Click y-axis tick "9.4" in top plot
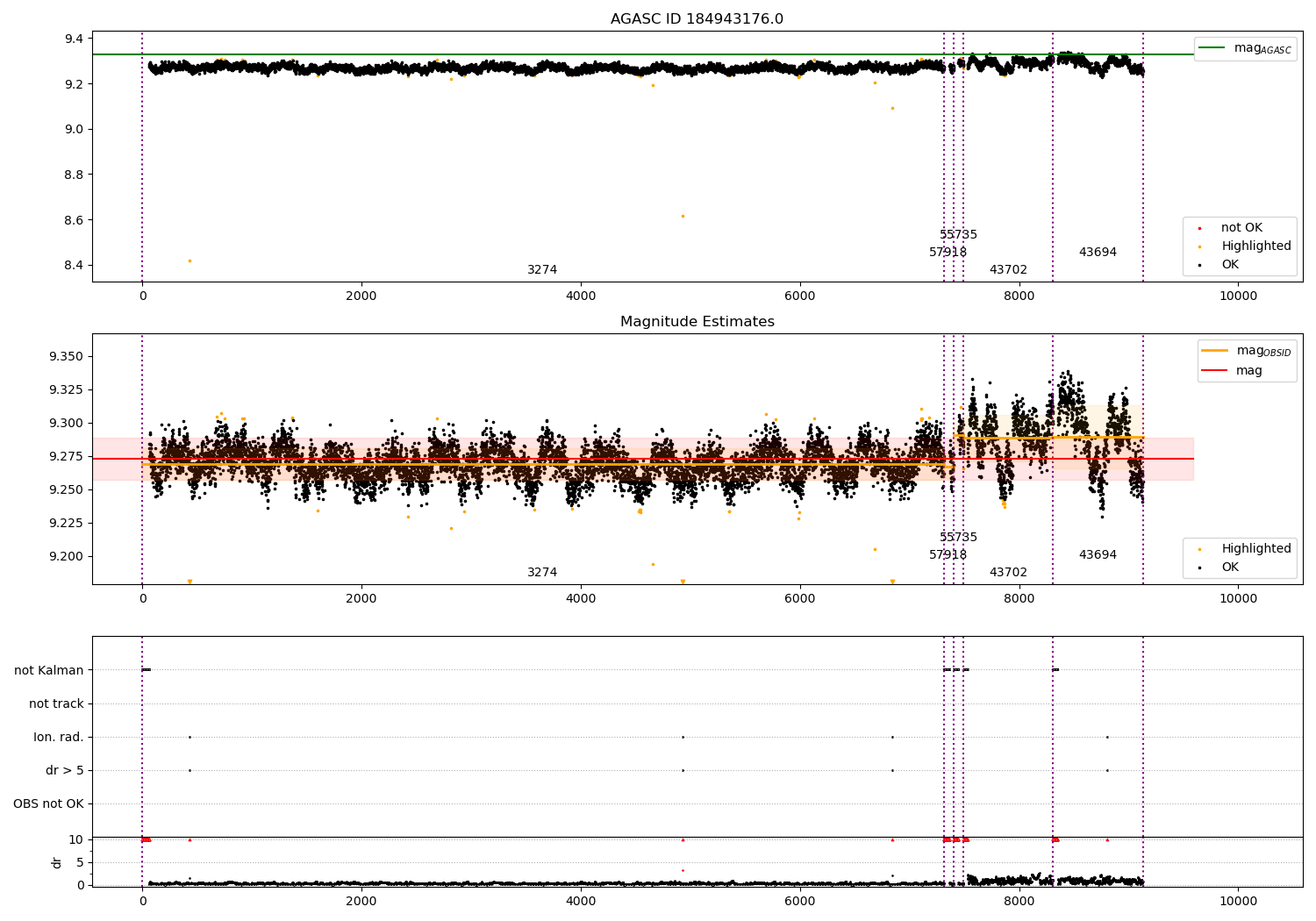 click(74, 39)
